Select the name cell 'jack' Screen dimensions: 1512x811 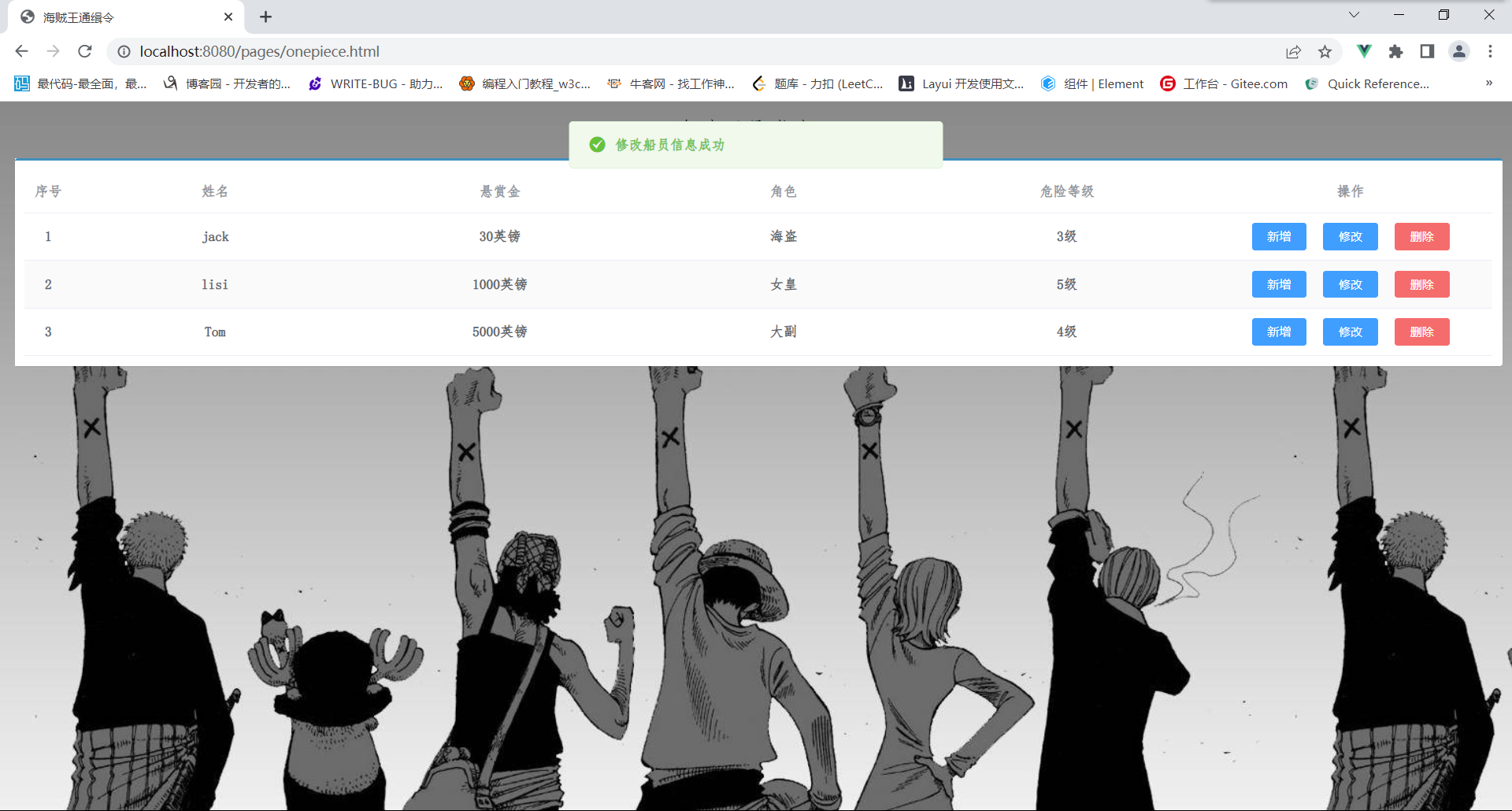(215, 237)
